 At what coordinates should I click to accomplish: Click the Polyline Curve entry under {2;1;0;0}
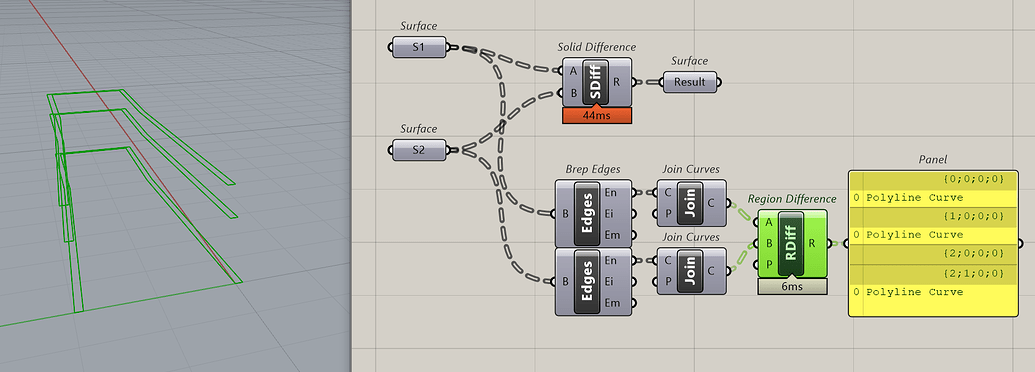click(915, 292)
